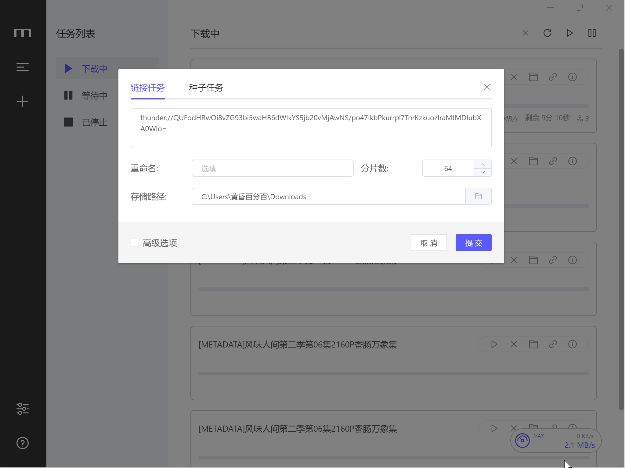Focus the 重命名 input field
Screen dimensions: 625x468
[x=273, y=168]
